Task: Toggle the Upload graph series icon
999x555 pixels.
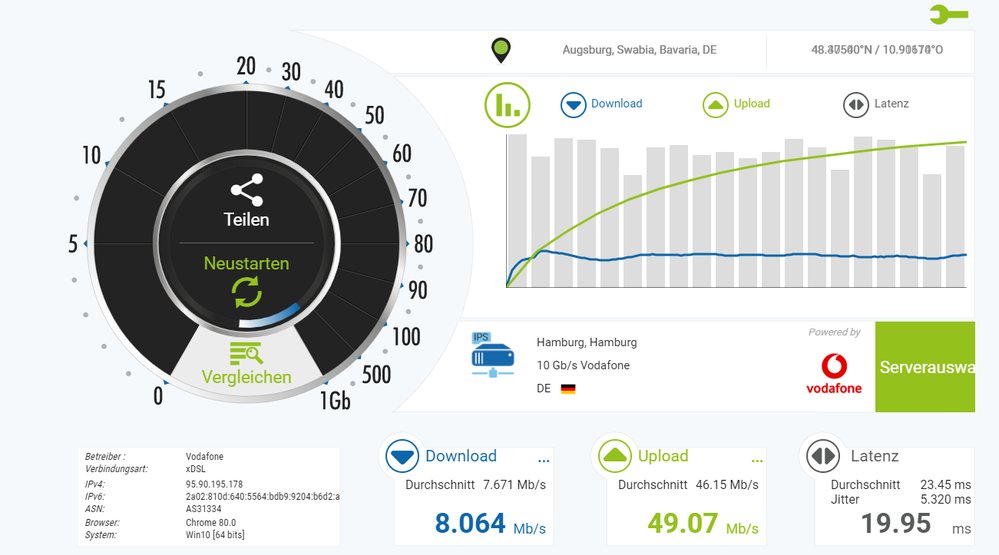Action: 715,105
